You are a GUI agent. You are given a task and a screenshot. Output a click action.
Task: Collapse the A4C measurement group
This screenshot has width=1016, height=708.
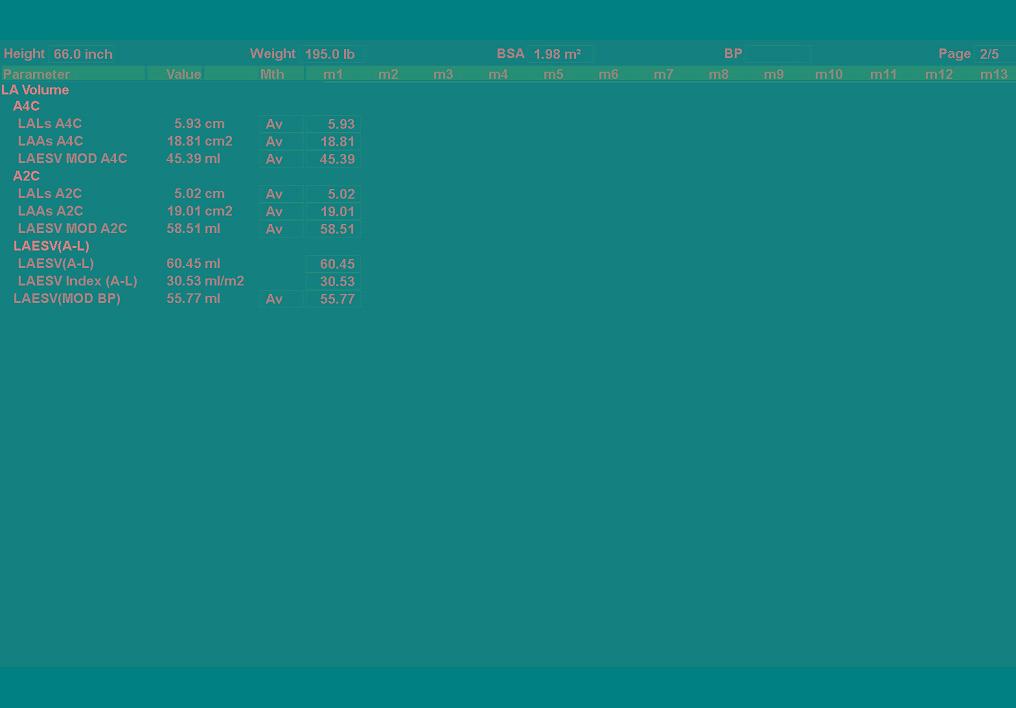pos(26,106)
